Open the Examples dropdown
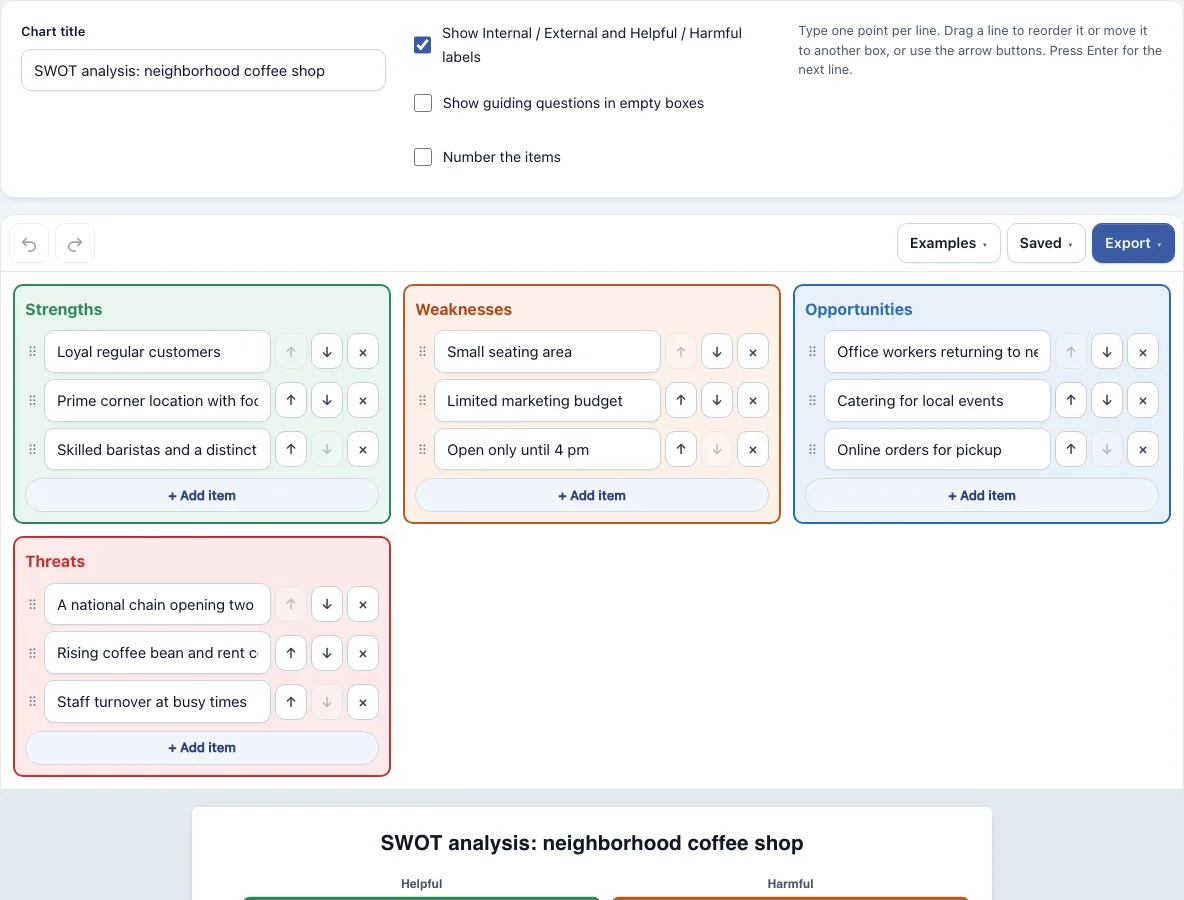Image resolution: width=1184 pixels, height=900 pixels. point(948,243)
